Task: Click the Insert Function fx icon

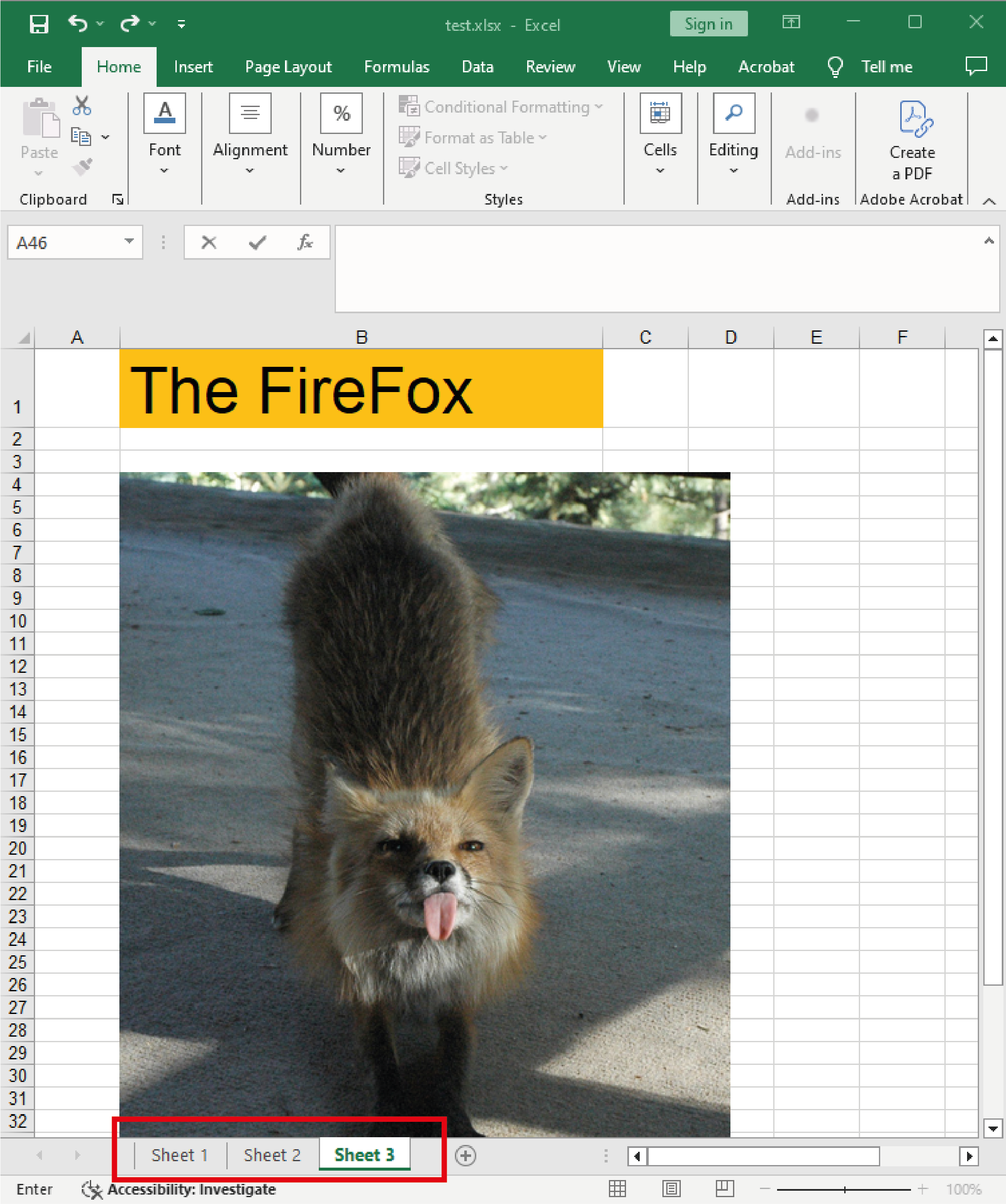Action: pyautogui.click(x=306, y=242)
